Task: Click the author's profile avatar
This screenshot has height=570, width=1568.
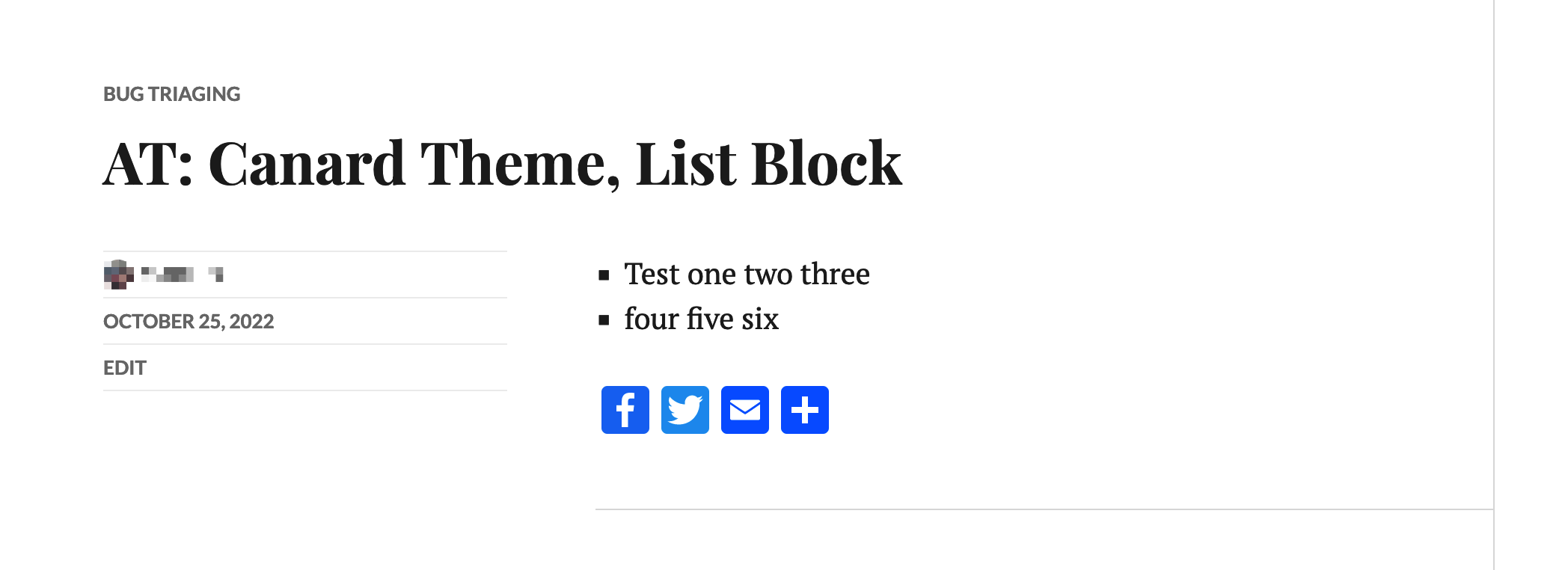Action: click(x=117, y=274)
